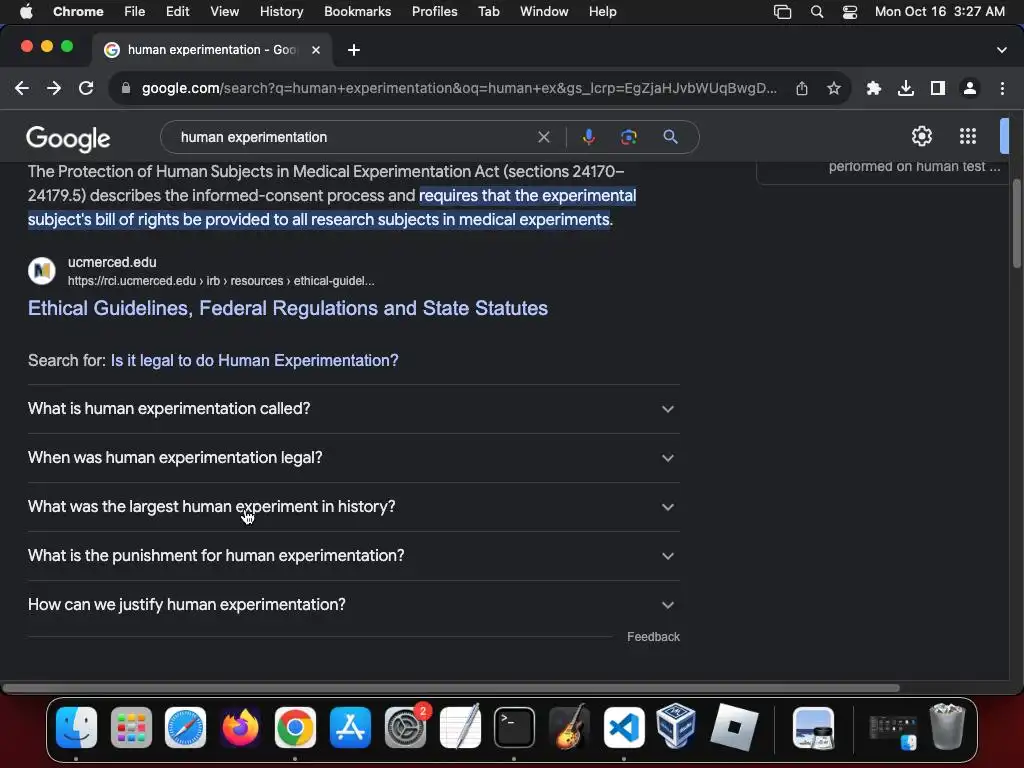Toggle Chrome side panel
1024x768 pixels.
(938, 88)
